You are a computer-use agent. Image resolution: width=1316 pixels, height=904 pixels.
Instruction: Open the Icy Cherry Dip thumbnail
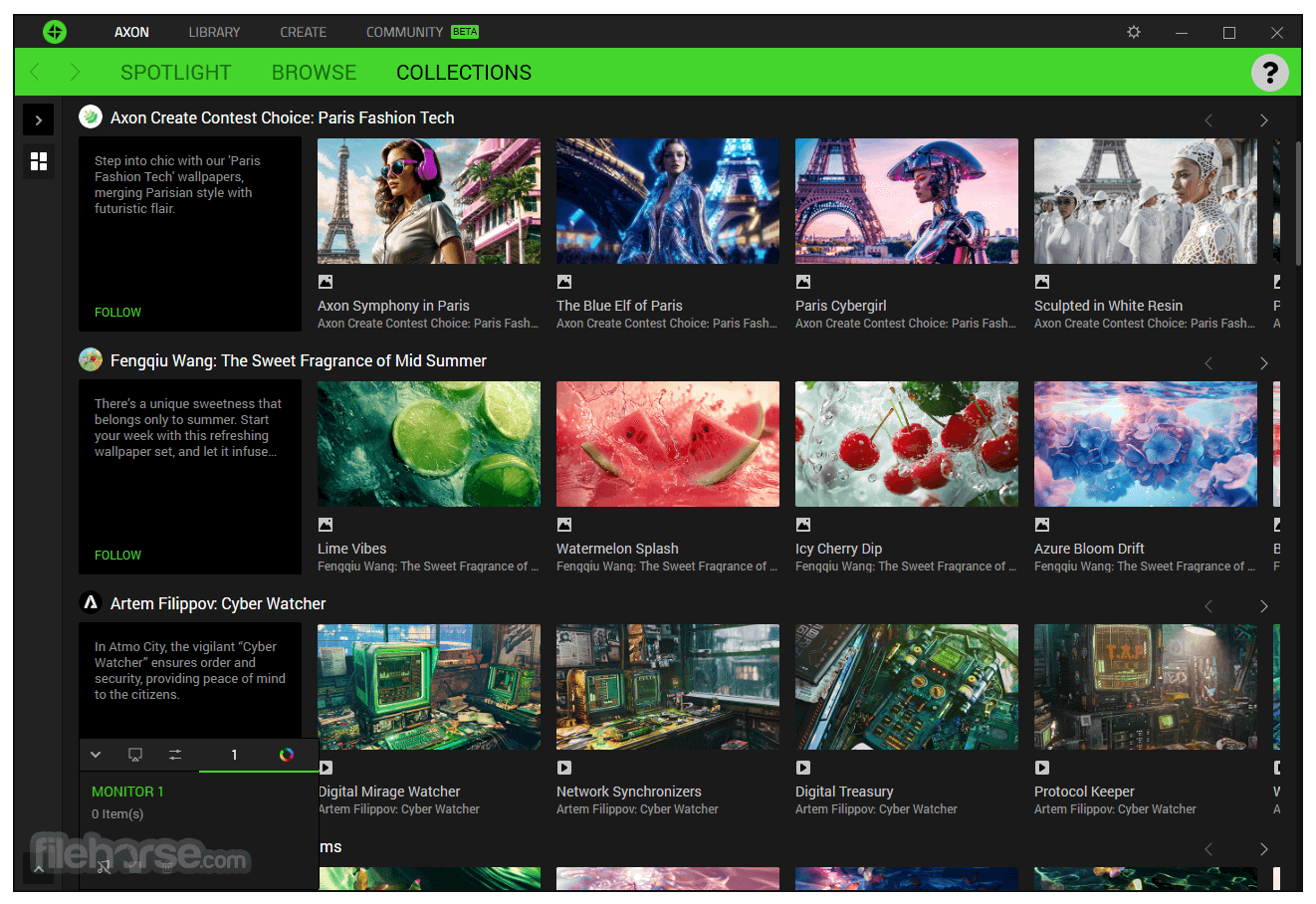(x=907, y=444)
